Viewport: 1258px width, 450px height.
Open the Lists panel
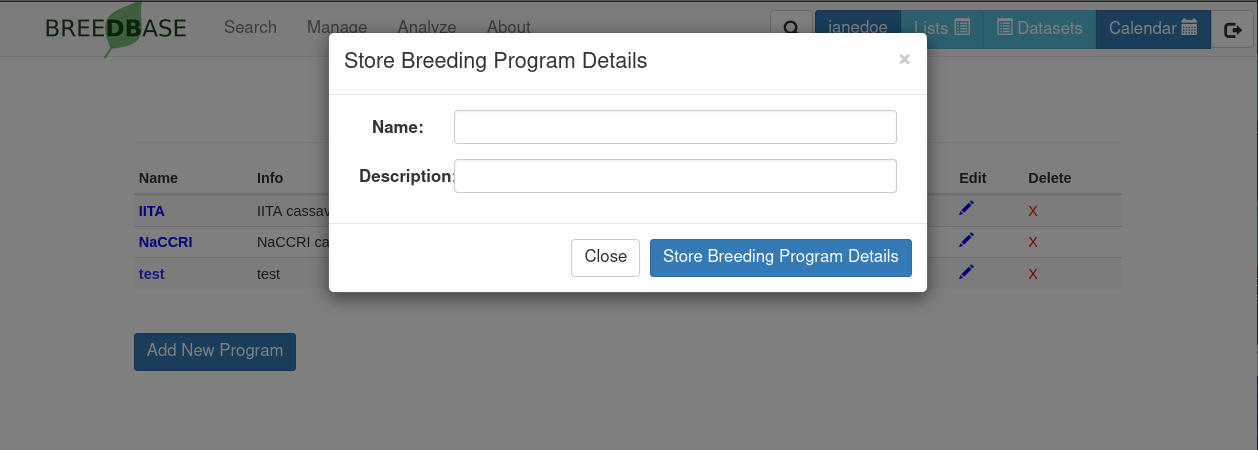coord(942,29)
